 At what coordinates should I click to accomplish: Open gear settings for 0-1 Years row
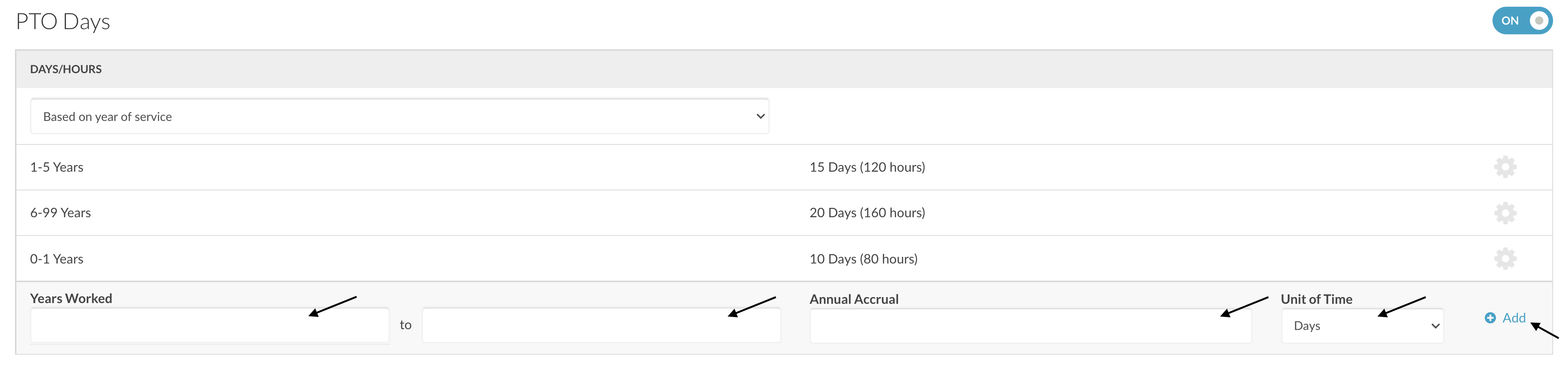point(1505,259)
